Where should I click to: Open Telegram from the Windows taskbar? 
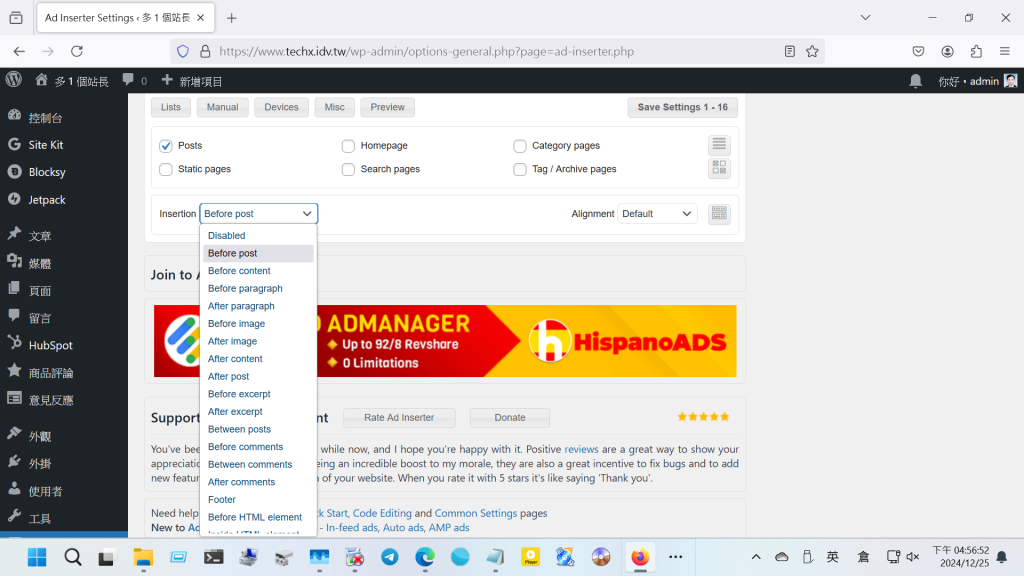click(x=389, y=557)
